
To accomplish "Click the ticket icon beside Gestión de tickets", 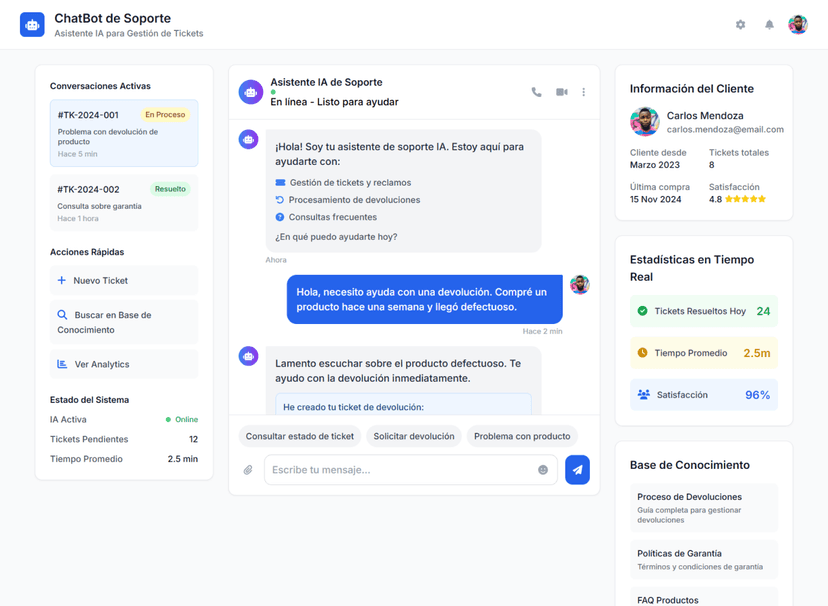I will pos(280,183).
